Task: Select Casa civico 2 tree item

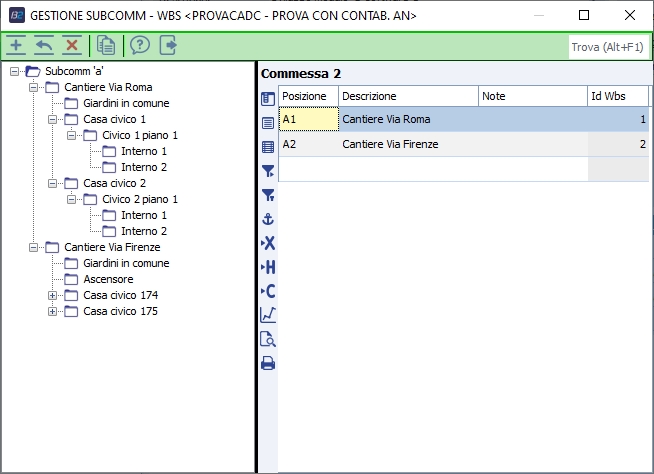Action: pos(114,183)
